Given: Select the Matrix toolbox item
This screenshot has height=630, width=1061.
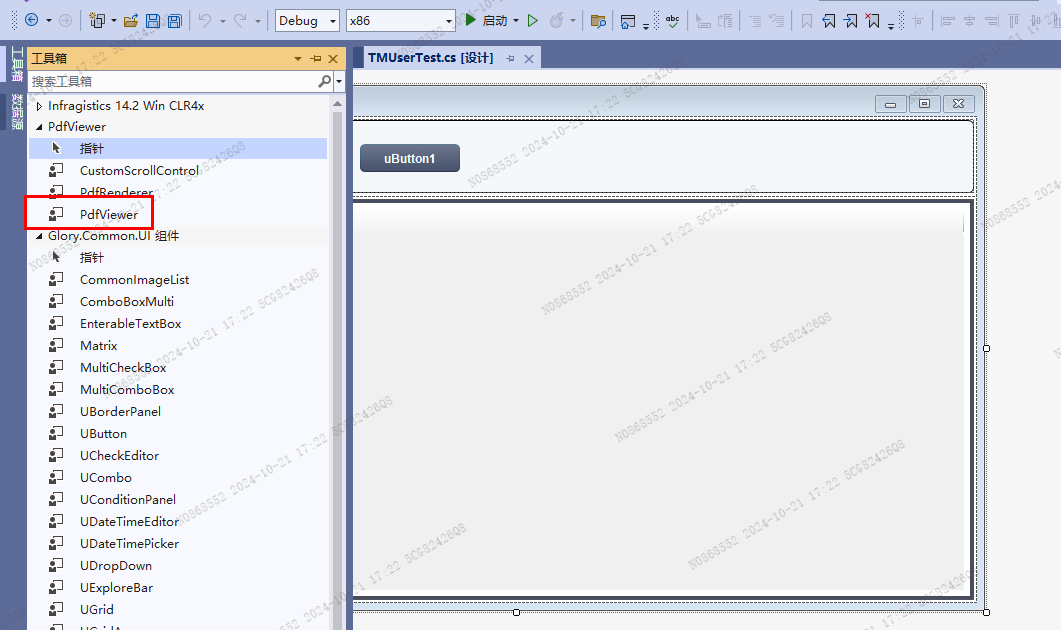Looking at the screenshot, I should [x=178, y=346].
